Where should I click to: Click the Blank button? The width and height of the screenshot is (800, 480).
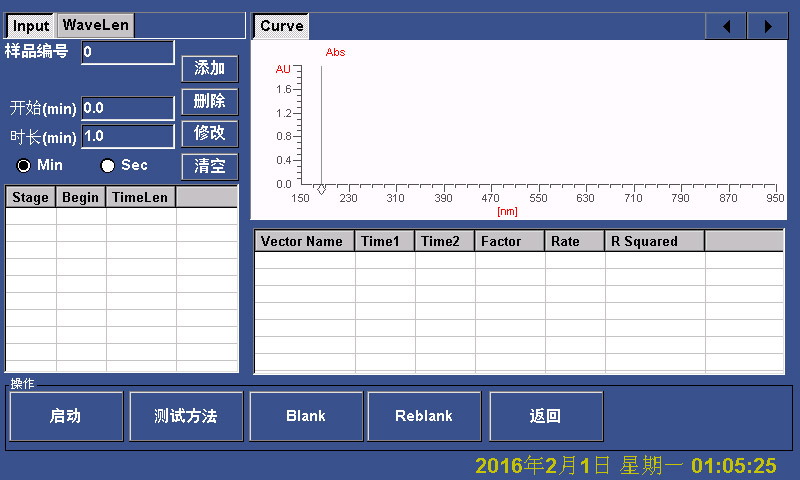[x=305, y=416]
